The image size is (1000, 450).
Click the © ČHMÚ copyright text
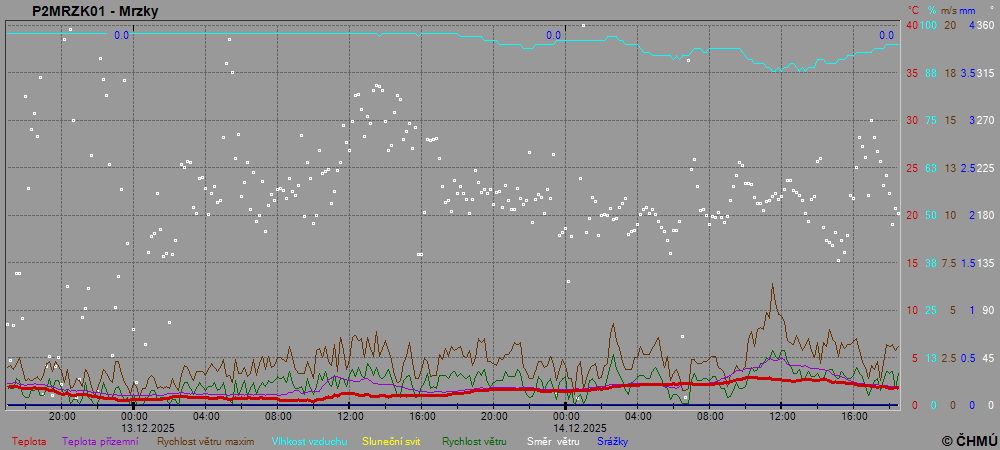(968, 440)
